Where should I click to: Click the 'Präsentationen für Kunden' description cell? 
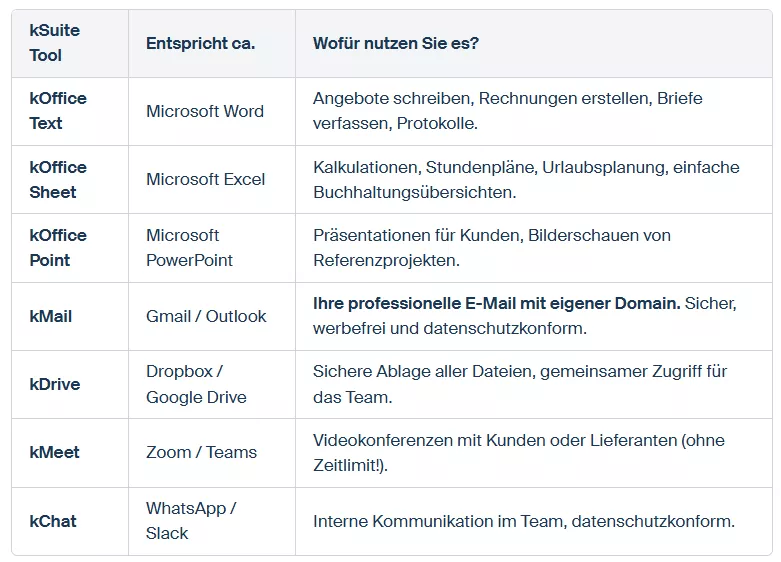(533, 248)
